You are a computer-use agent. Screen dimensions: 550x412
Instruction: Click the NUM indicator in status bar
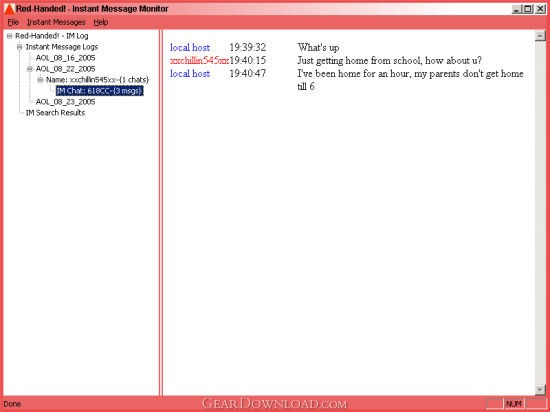pyautogui.click(x=514, y=404)
